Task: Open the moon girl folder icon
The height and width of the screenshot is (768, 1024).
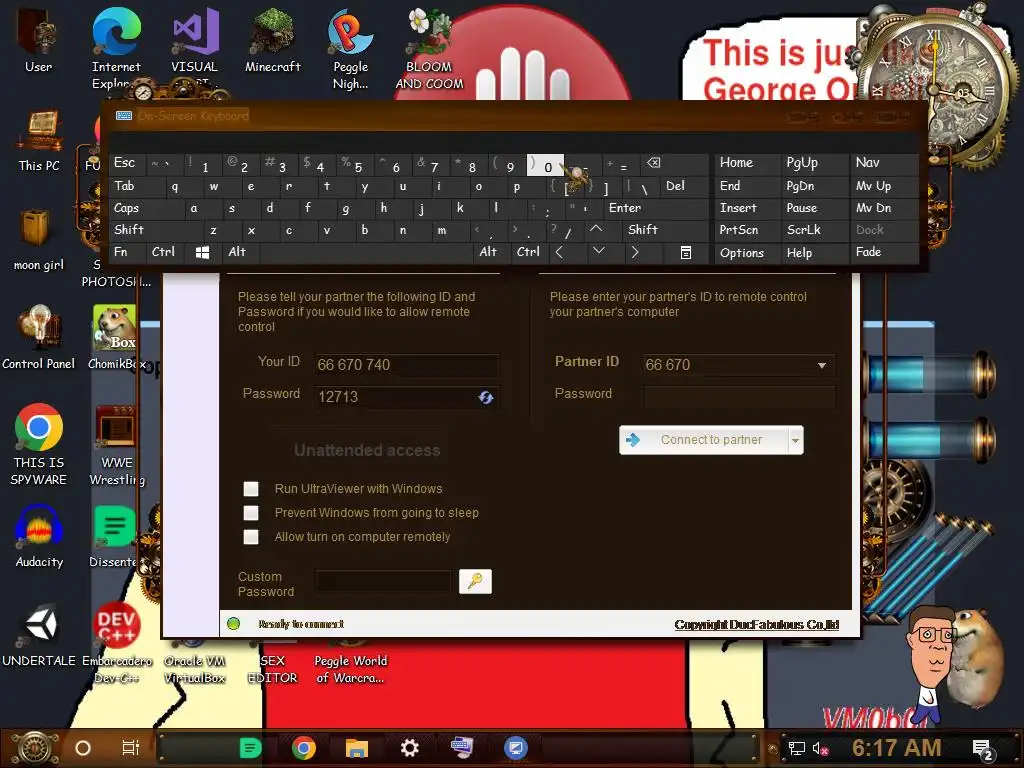Action: 39,240
